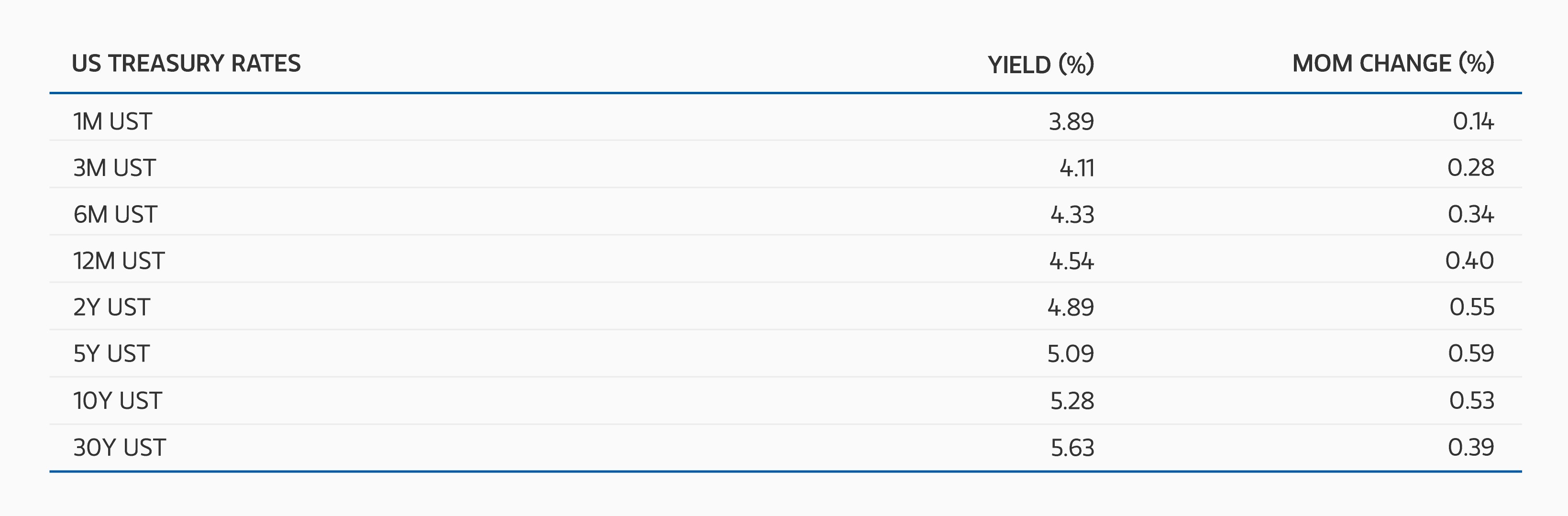Select the 1M UST row label

(x=112, y=121)
